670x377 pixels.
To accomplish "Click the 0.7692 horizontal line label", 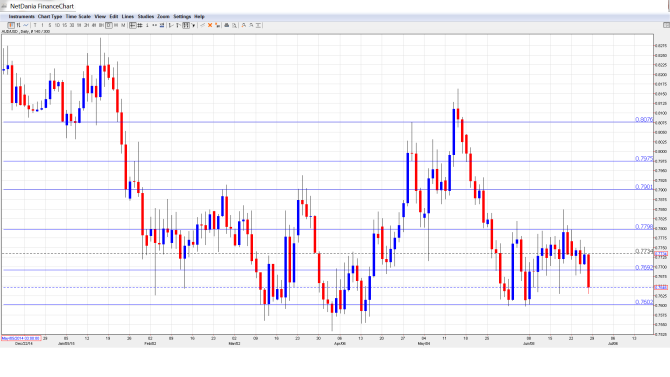I will [x=644, y=268].
